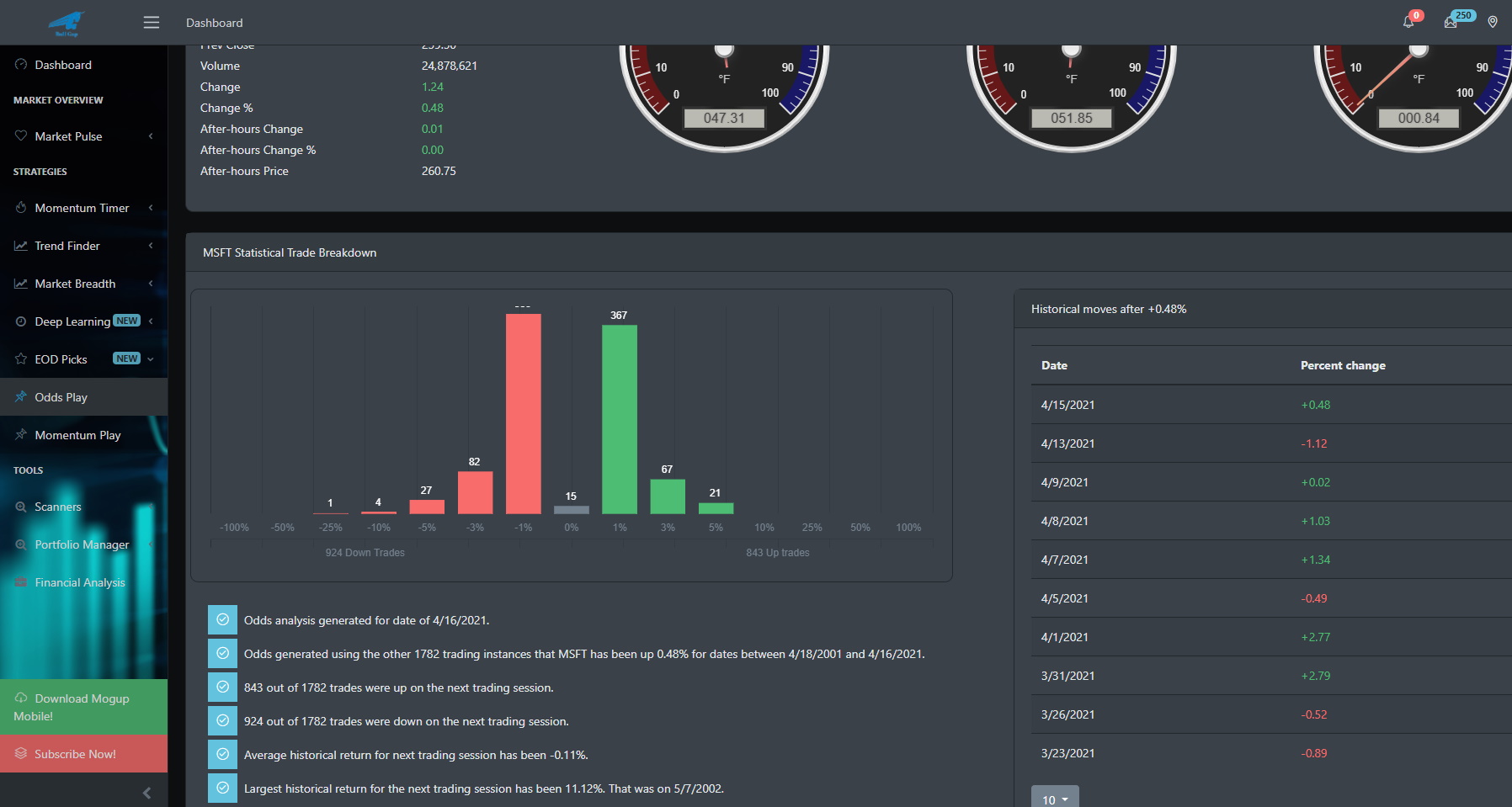This screenshot has height=807, width=1512.
Task: Expand the Market Pulse submenu chevron
Action: (151, 136)
